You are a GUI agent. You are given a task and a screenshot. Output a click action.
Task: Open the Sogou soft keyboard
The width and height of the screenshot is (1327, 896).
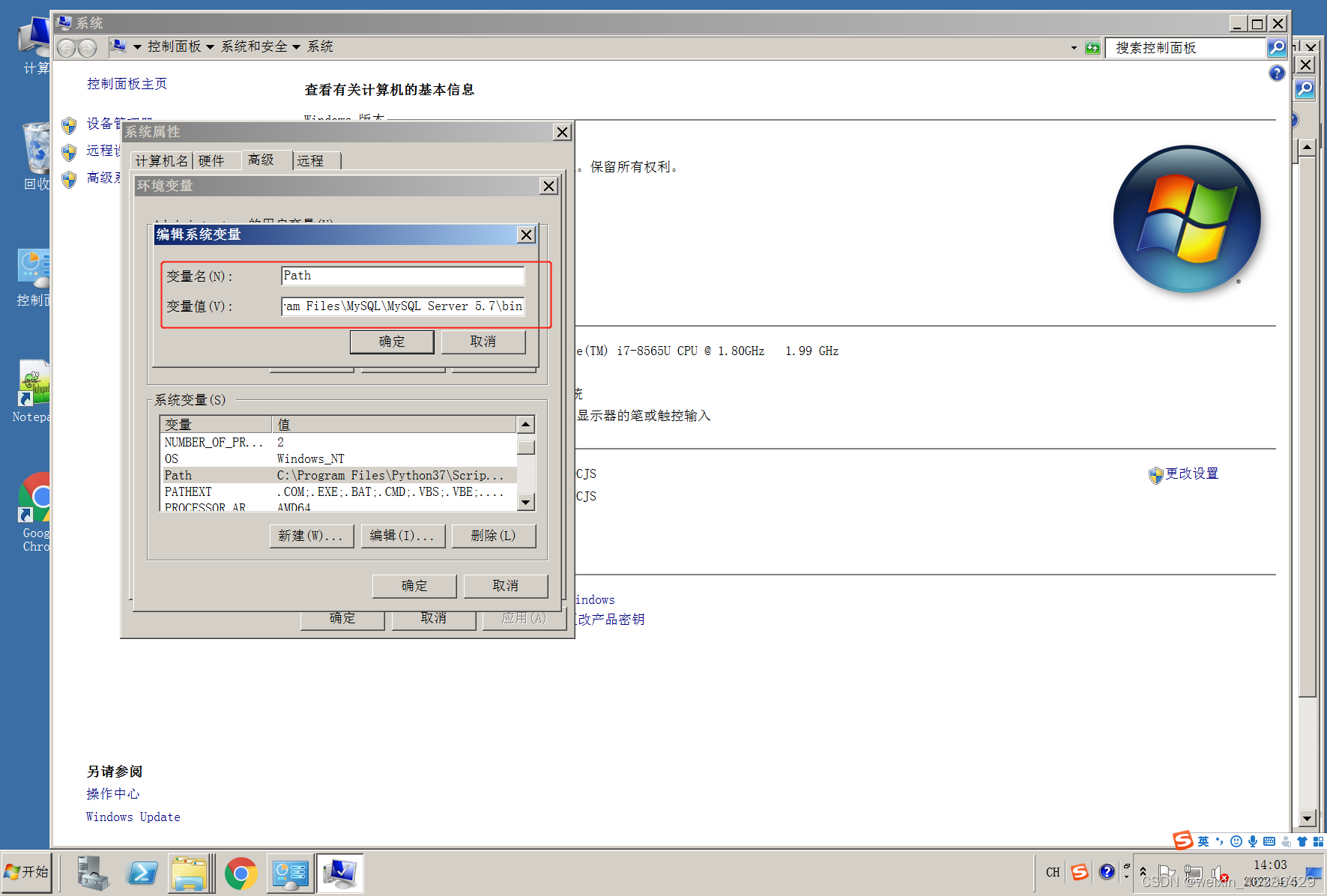[x=1269, y=841]
